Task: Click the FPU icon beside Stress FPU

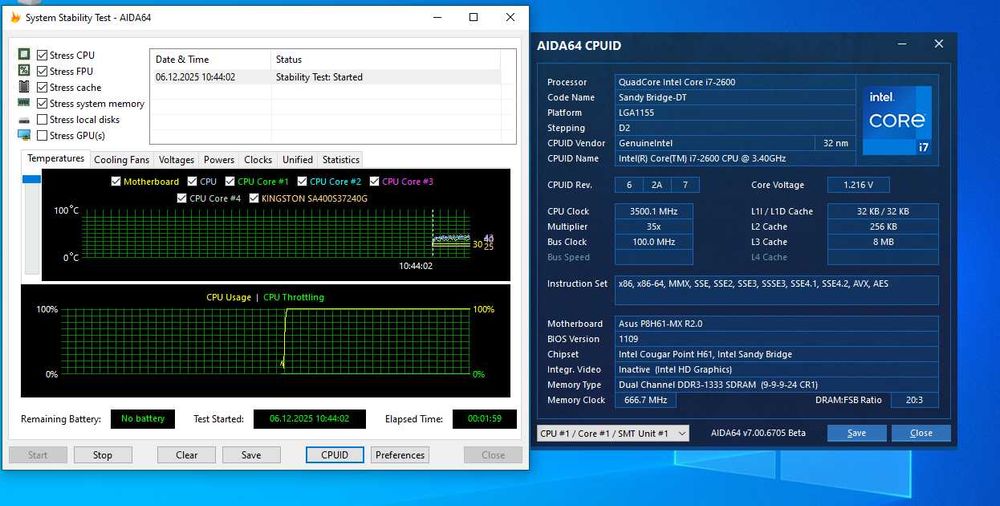Action: point(24,71)
